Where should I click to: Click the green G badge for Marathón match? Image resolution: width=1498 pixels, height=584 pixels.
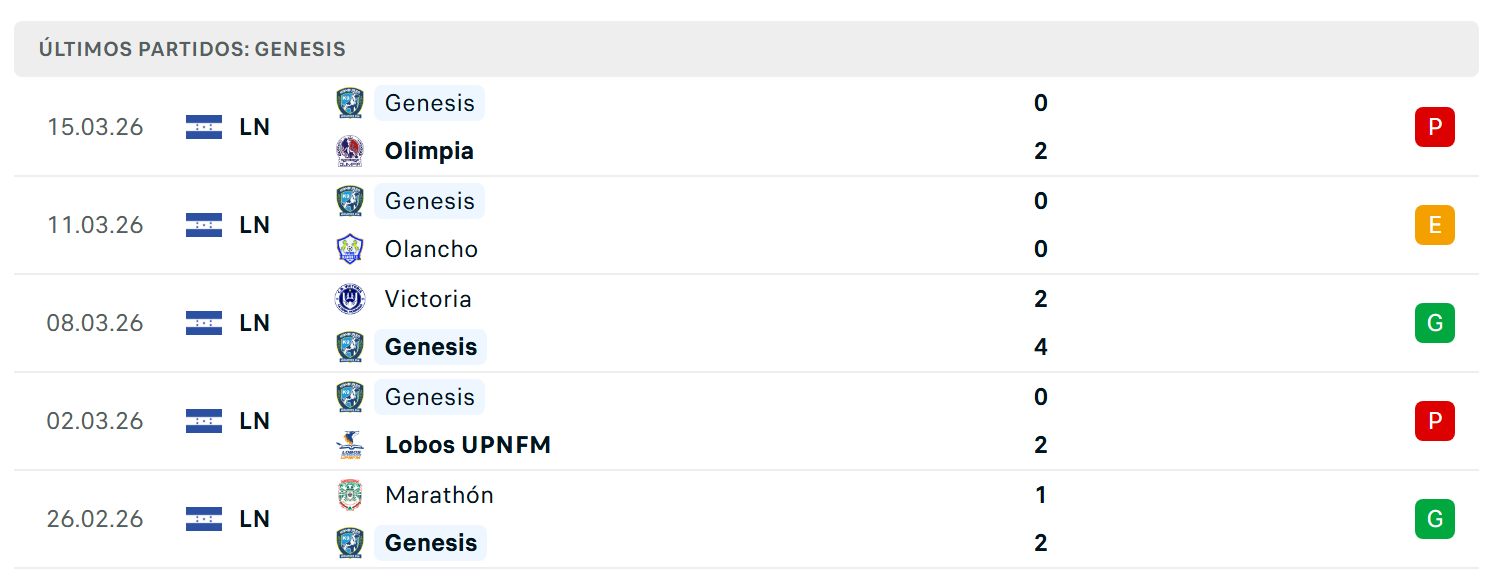1435,519
